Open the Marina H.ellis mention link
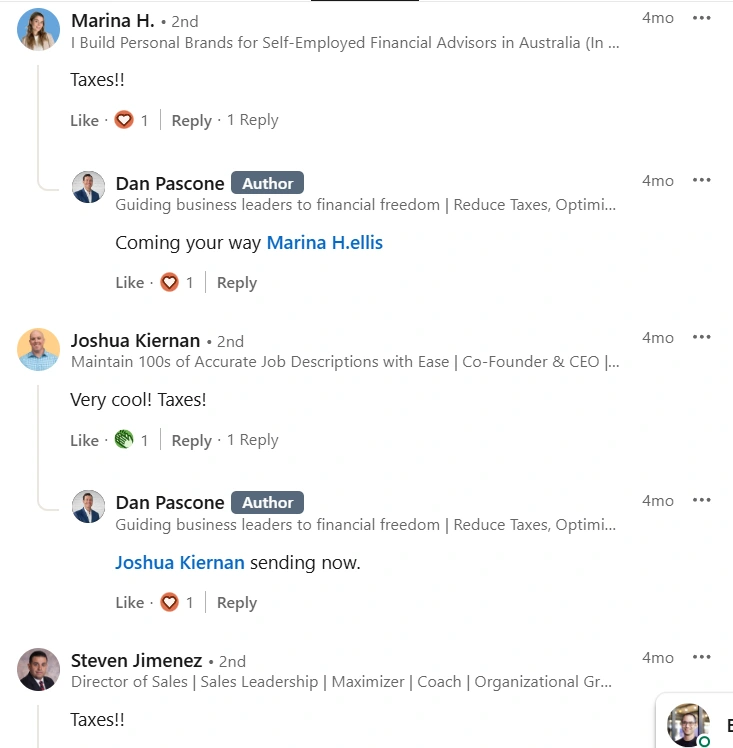Screen dimensions: 733x748 click(x=324, y=243)
